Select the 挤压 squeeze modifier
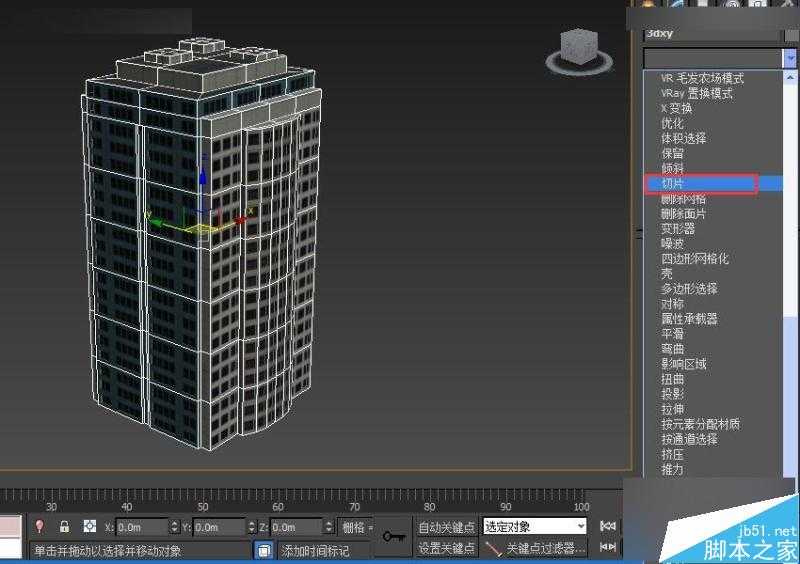Viewport: 800px width, 564px height. pyautogui.click(x=672, y=454)
